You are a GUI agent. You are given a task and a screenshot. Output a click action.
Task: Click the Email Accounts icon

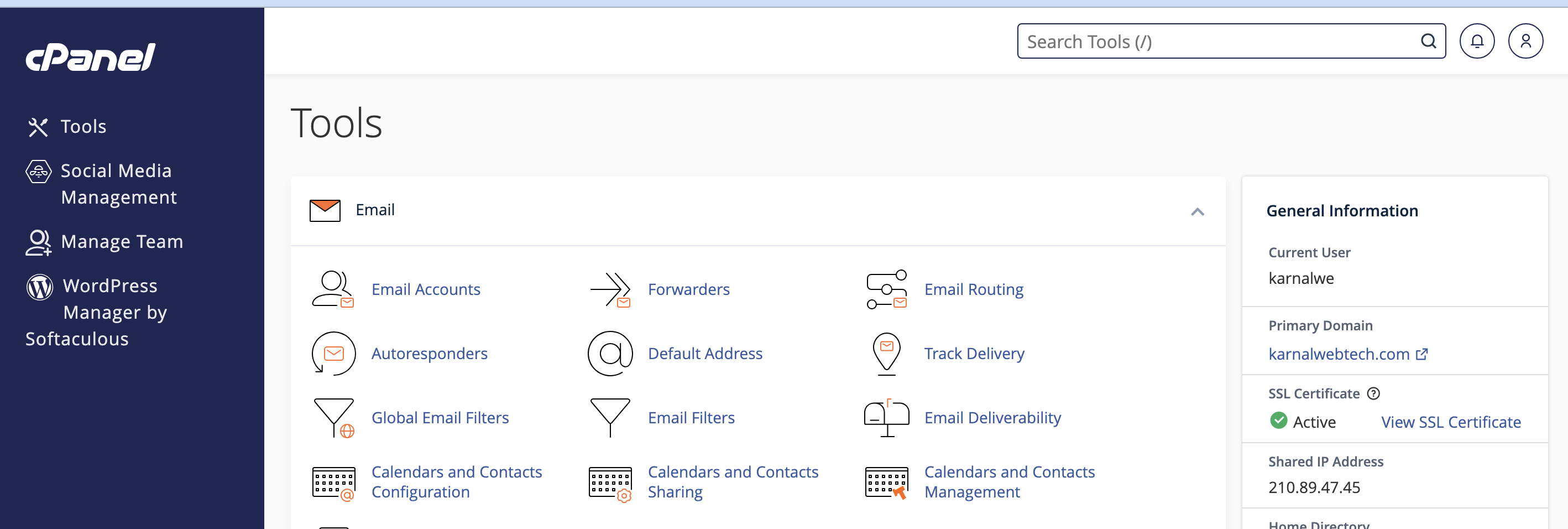332,289
